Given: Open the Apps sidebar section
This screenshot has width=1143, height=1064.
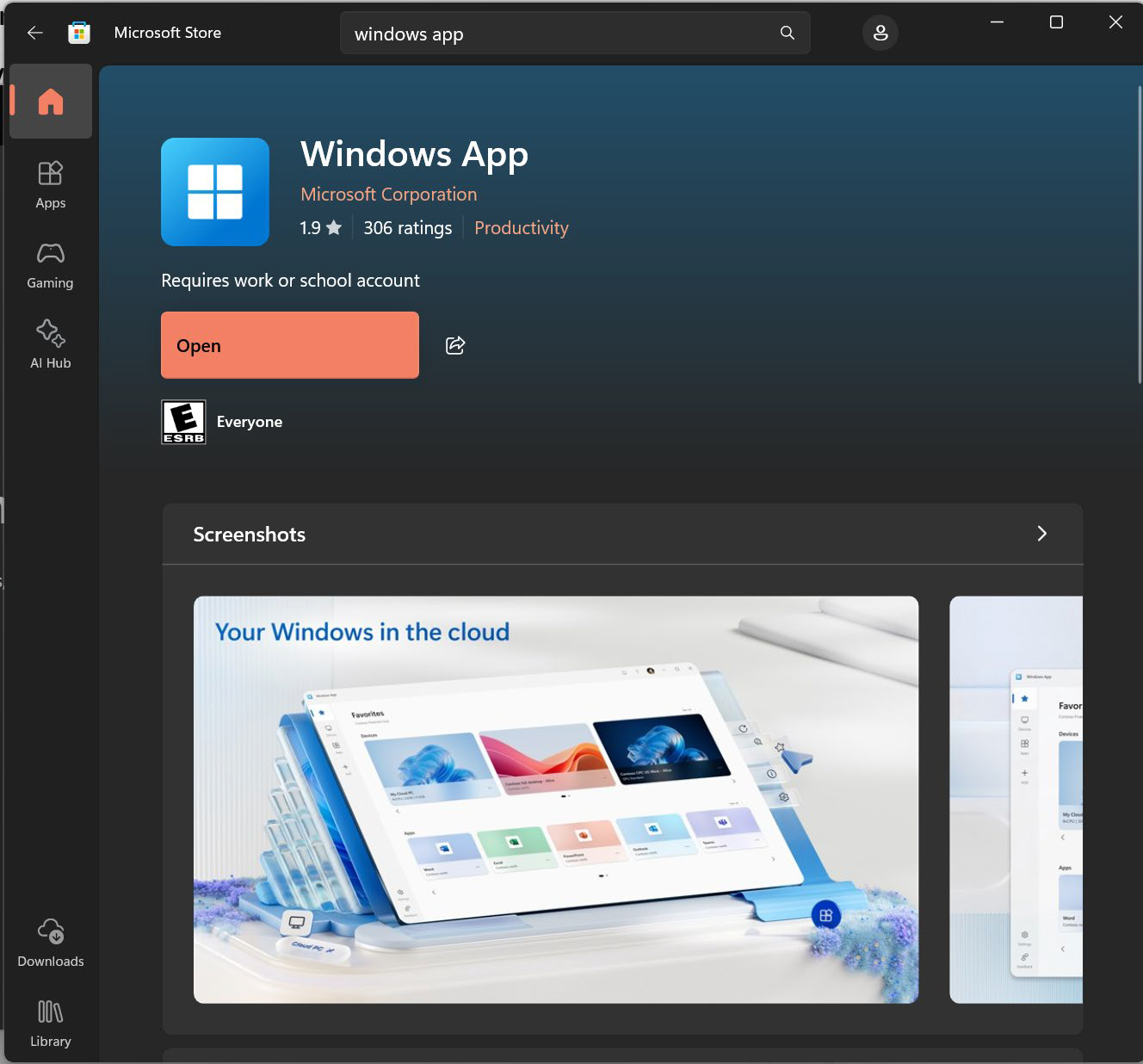Looking at the screenshot, I should (51, 184).
